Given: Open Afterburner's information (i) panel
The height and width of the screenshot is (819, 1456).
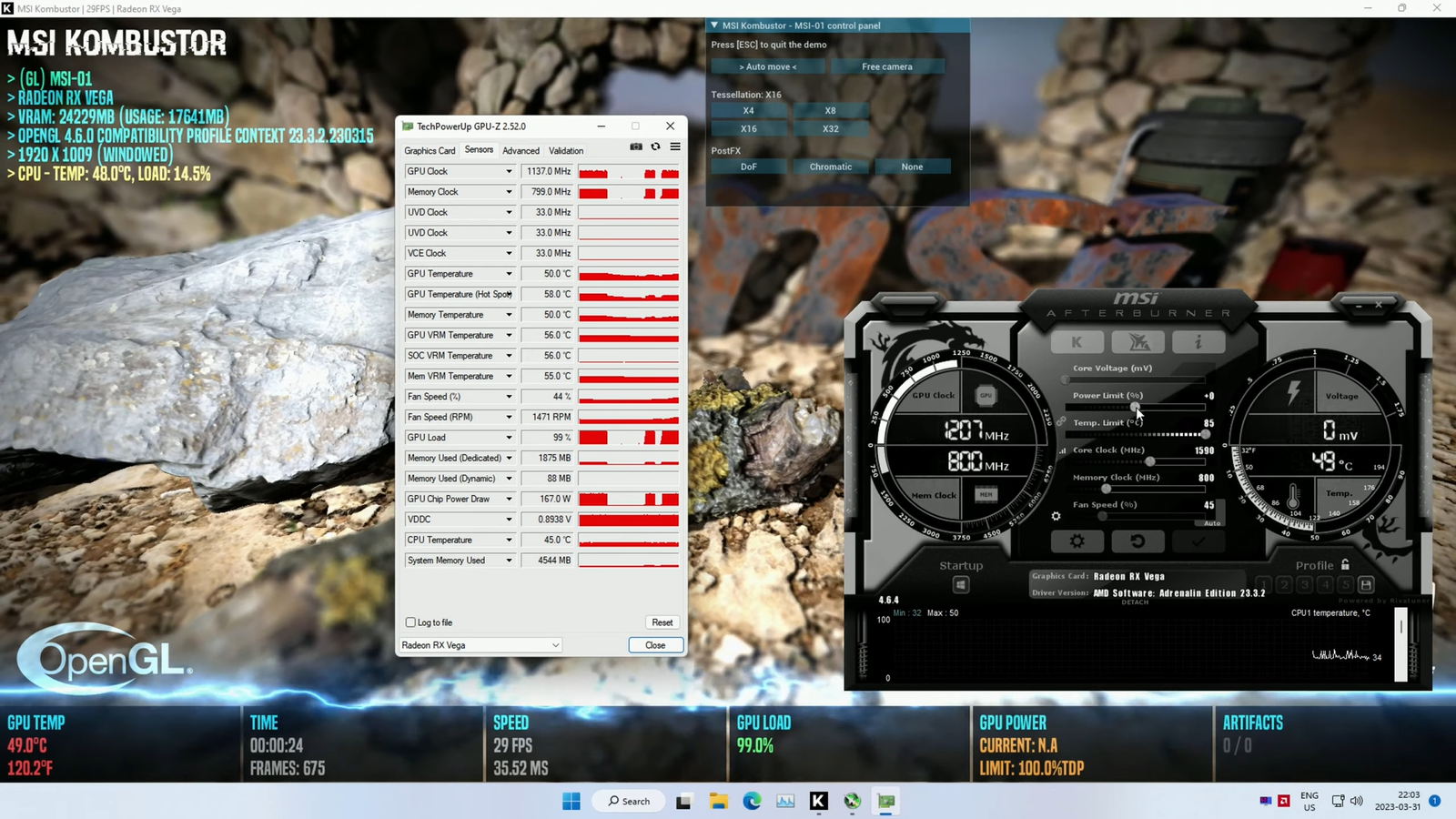Looking at the screenshot, I should [1198, 342].
